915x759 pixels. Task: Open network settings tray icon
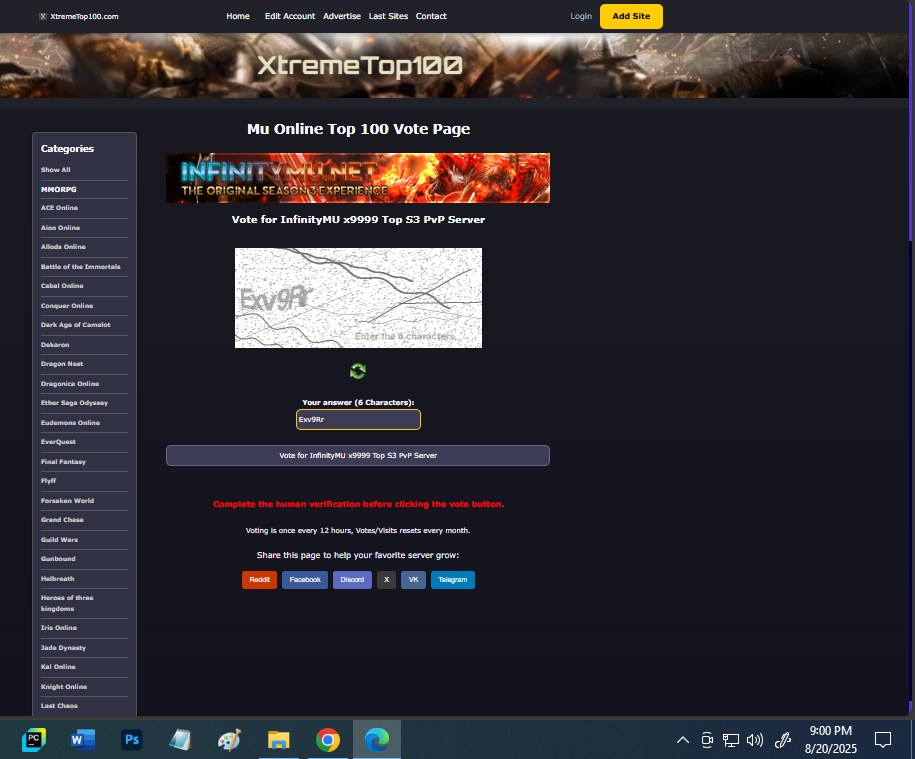[731, 740]
